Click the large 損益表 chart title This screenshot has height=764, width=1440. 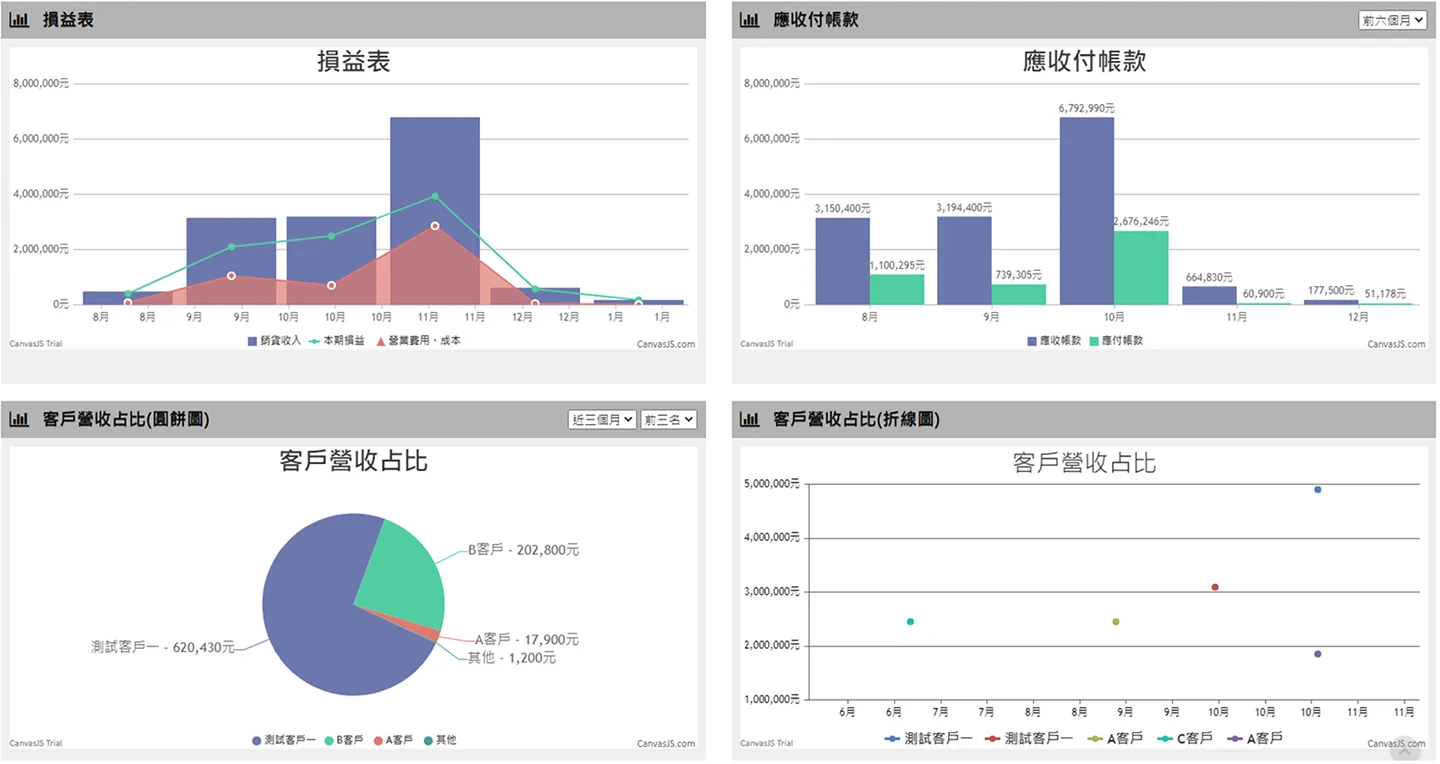pos(353,62)
